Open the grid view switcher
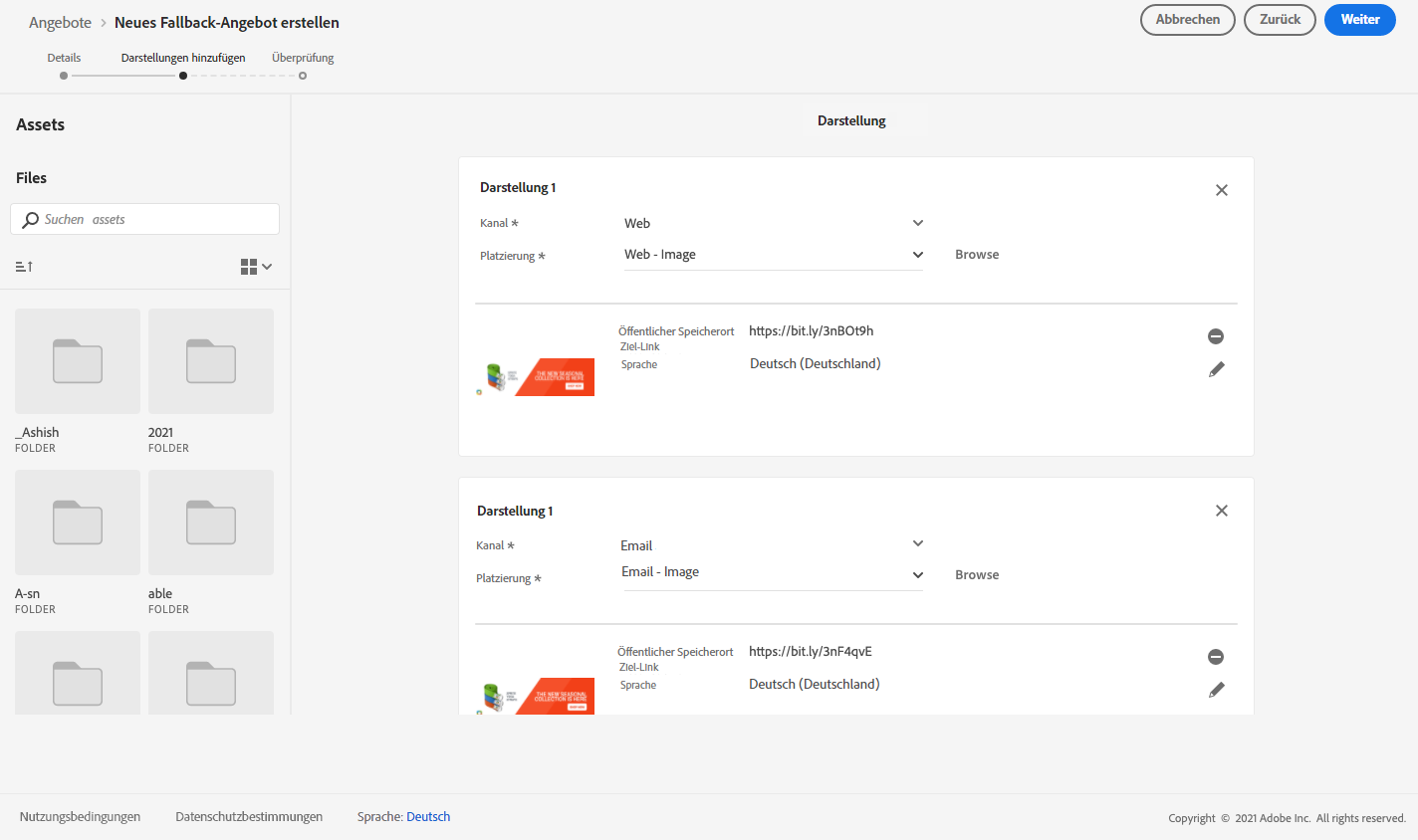This screenshot has height=840, width=1418. 256,267
